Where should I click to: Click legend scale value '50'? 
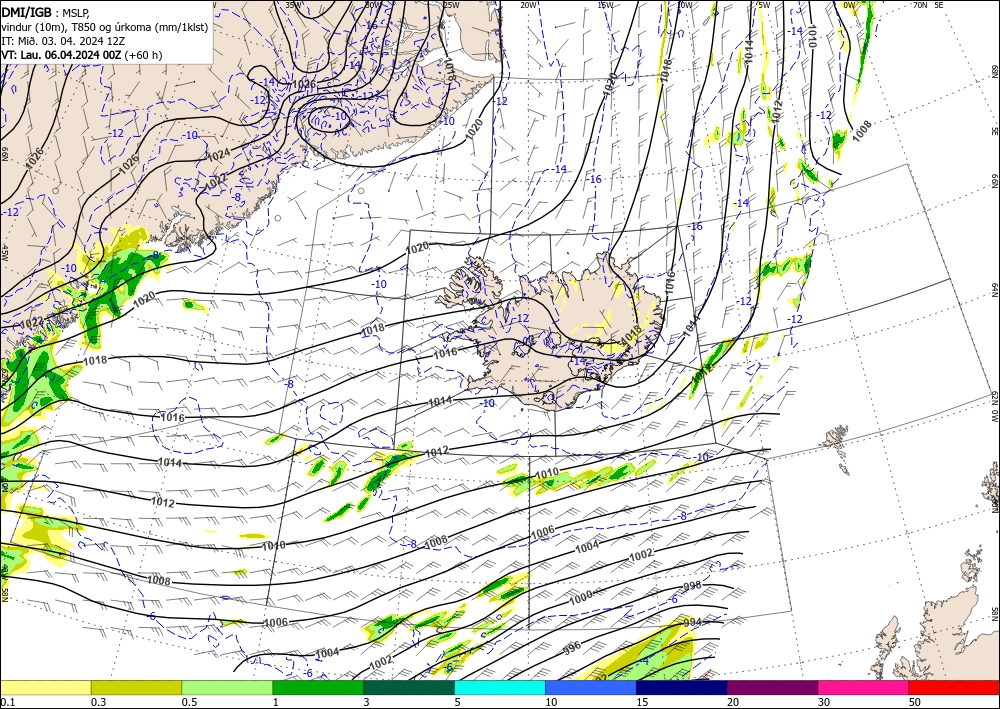tap(915, 702)
